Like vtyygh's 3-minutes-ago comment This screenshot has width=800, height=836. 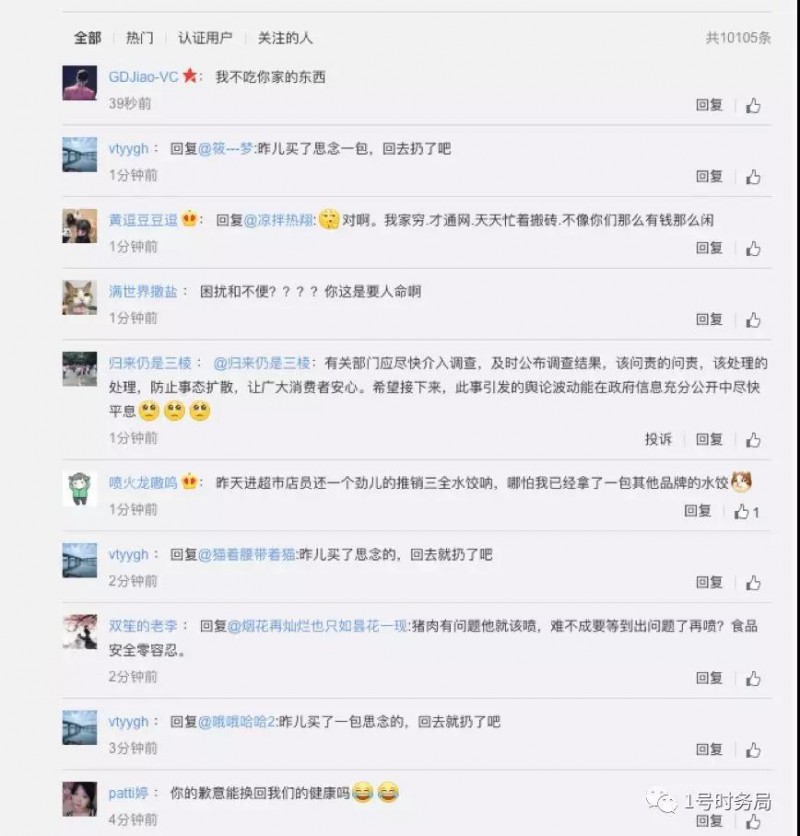(753, 750)
